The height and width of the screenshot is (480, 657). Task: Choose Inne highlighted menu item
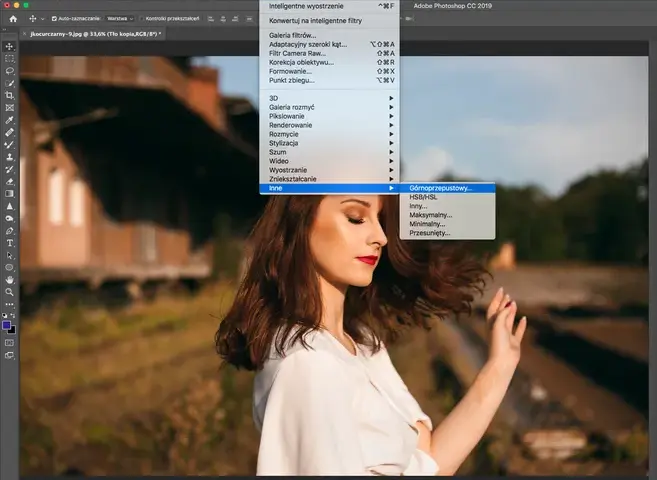(x=329, y=188)
